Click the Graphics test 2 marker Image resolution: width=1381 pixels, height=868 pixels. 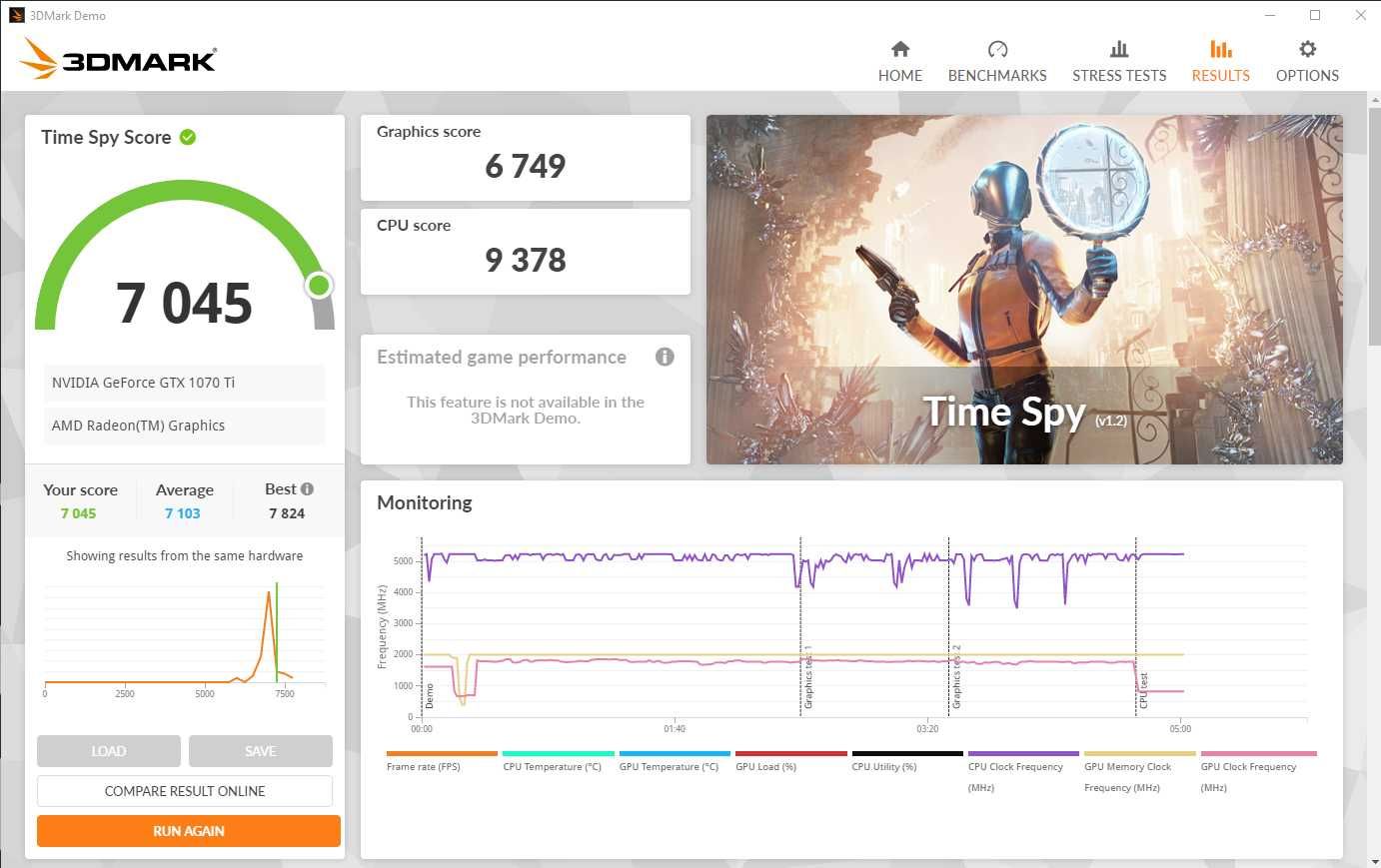pyautogui.click(x=956, y=677)
